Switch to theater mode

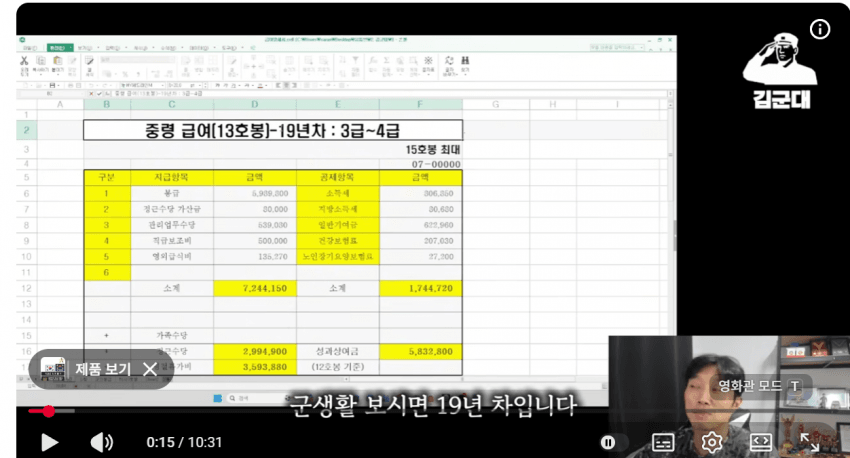point(761,443)
